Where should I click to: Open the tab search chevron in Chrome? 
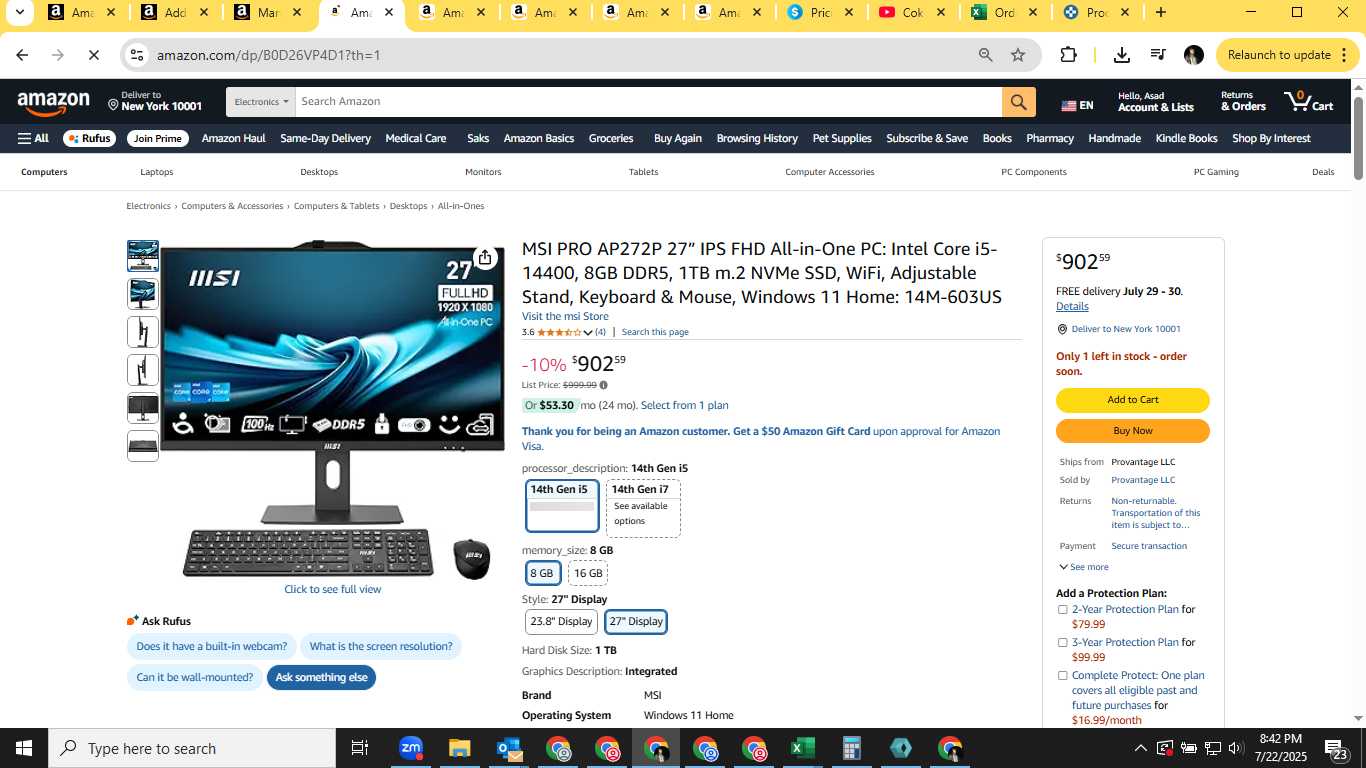coord(19,13)
